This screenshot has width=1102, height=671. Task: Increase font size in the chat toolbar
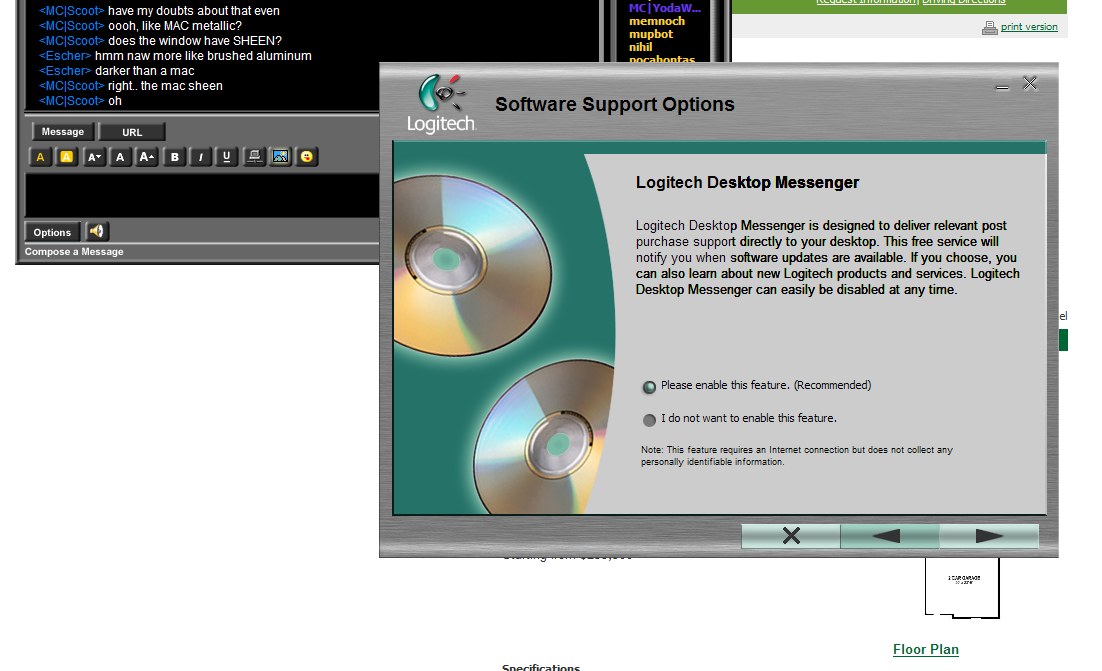(146, 157)
